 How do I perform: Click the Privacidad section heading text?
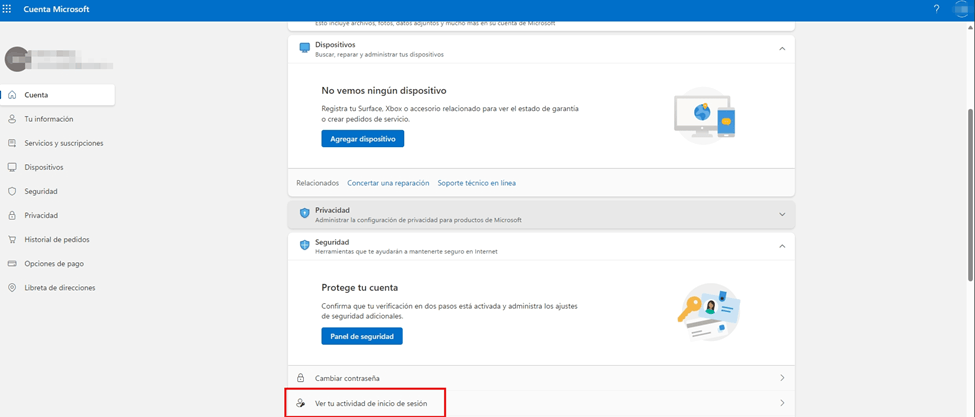coord(333,210)
